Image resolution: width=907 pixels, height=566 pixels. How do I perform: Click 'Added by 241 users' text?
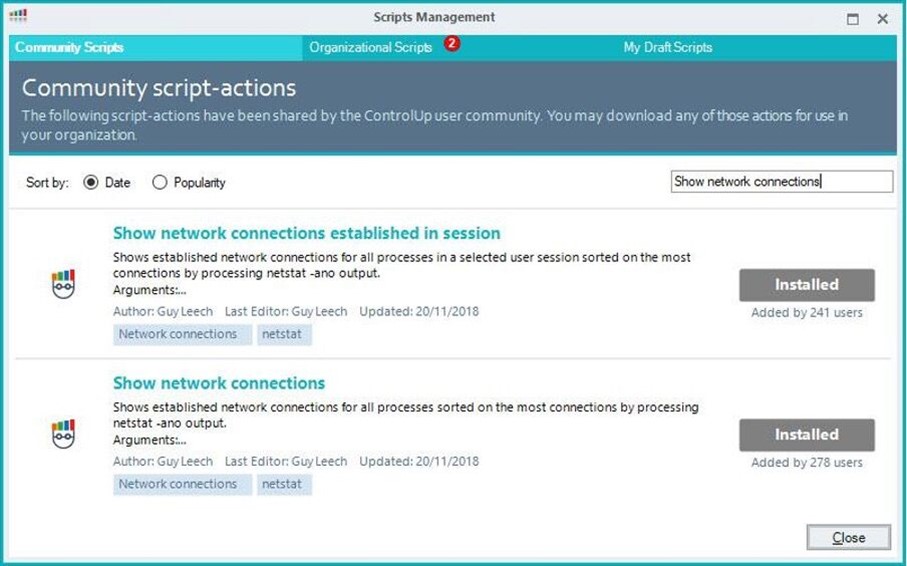(x=806, y=313)
